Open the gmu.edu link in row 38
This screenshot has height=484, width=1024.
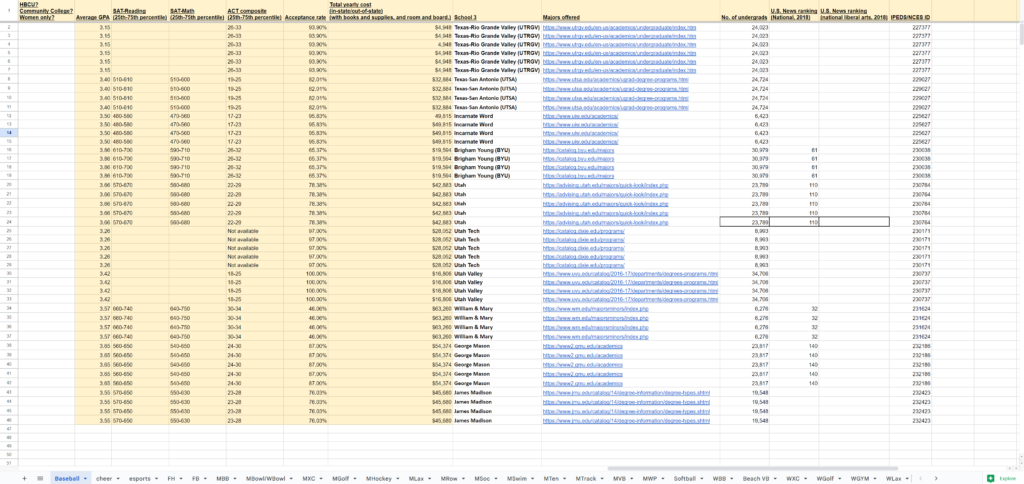pos(583,346)
